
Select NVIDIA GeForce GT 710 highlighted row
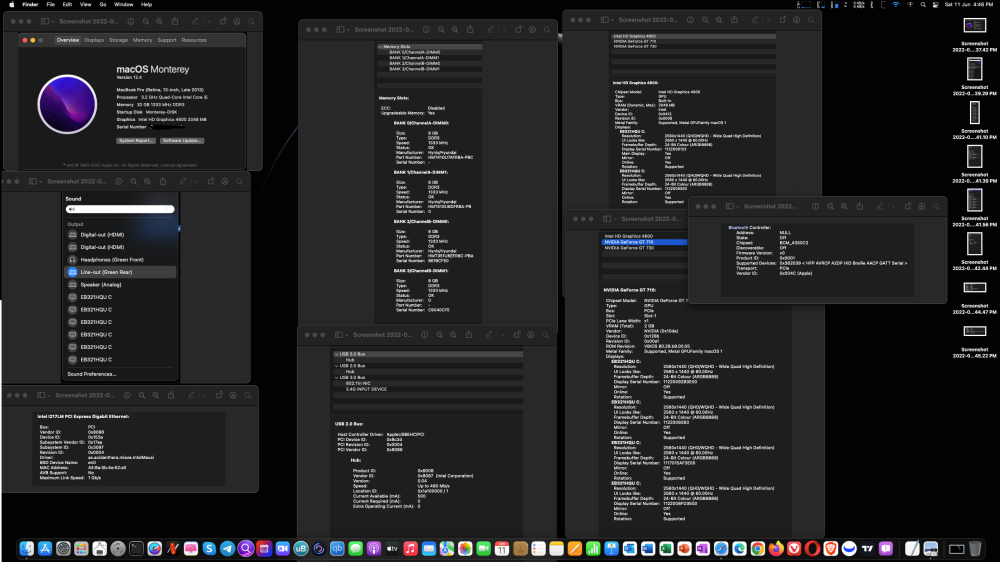645,242
